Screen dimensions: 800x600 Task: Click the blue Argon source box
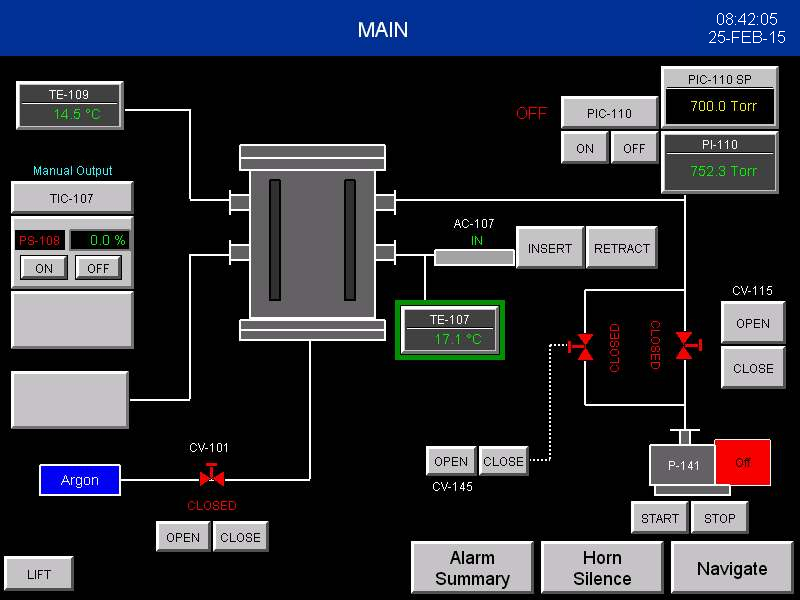pyautogui.click(x=80, y=480)
